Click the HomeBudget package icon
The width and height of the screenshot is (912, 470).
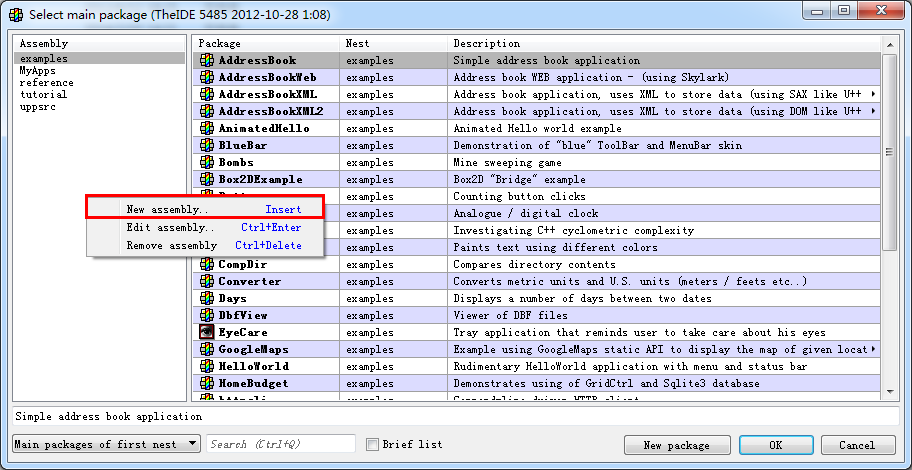point(207,383)
